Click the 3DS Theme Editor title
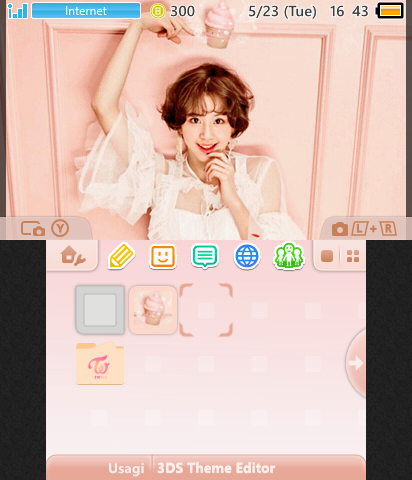 coord(216,468)
